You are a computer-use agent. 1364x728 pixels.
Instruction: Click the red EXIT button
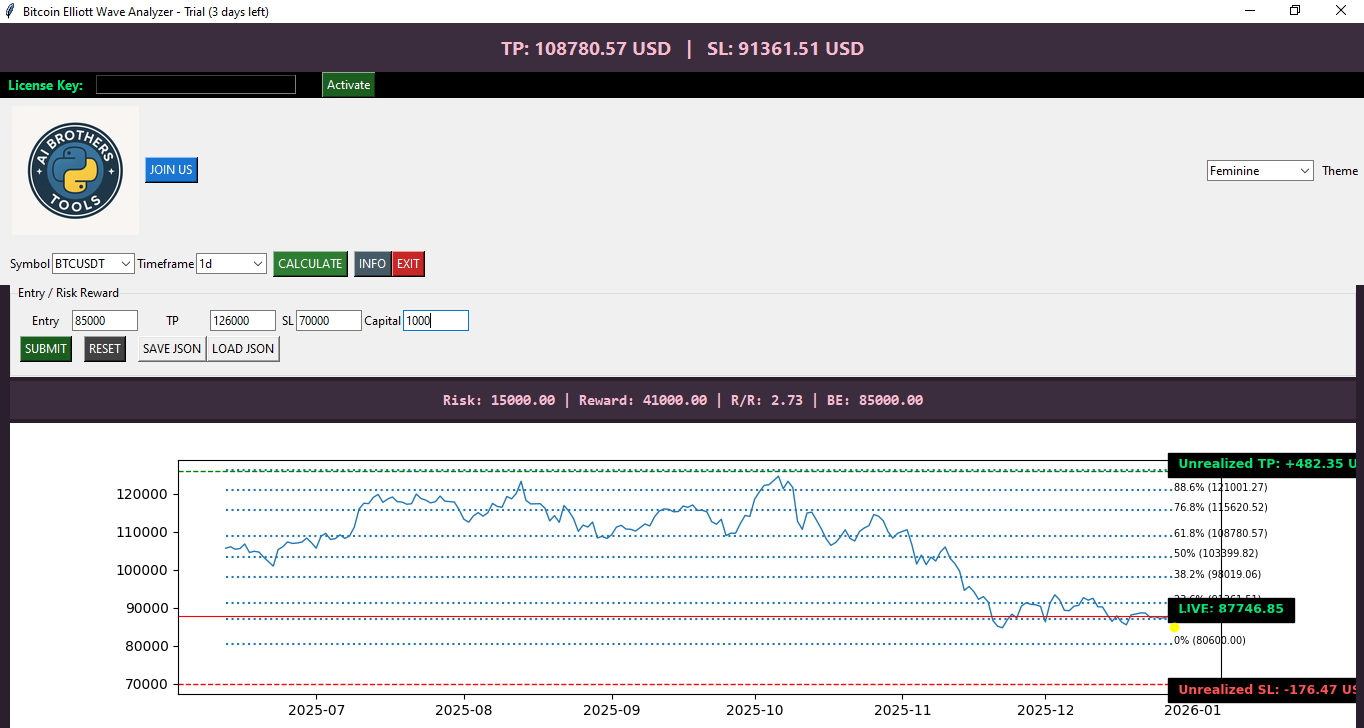[408, 264]
